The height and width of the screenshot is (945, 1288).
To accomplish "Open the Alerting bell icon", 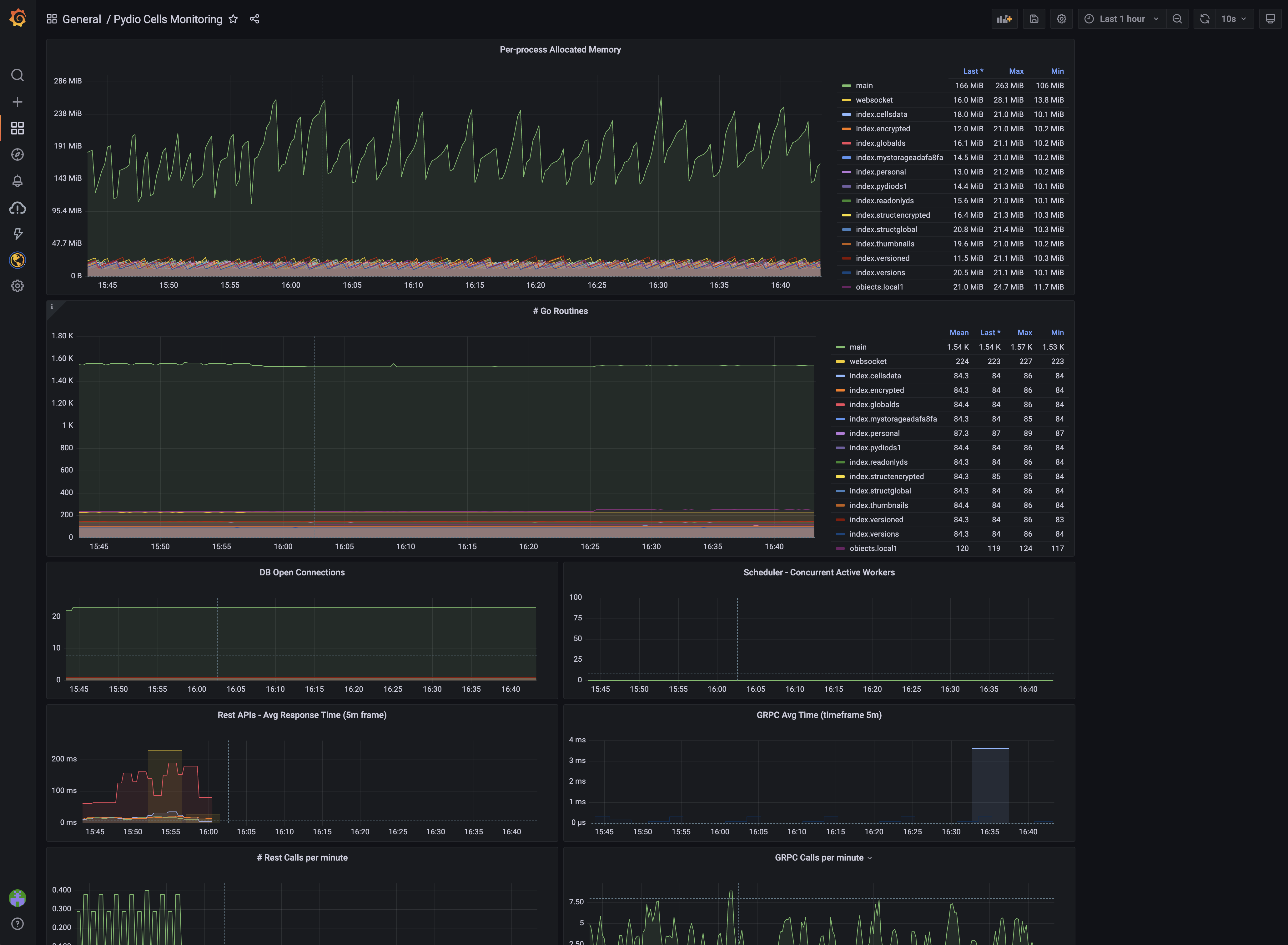I will pyautogui.click(x=18, y=181).
